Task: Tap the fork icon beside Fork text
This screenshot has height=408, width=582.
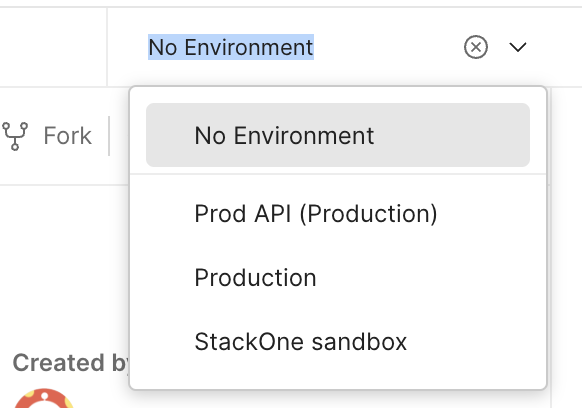Action: [x=15, y=136]
